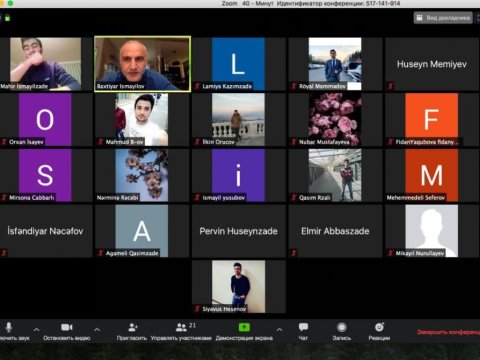
Task: Click muted mic icon on Elmir Abbaszade tile
Action: coord(294,253)
